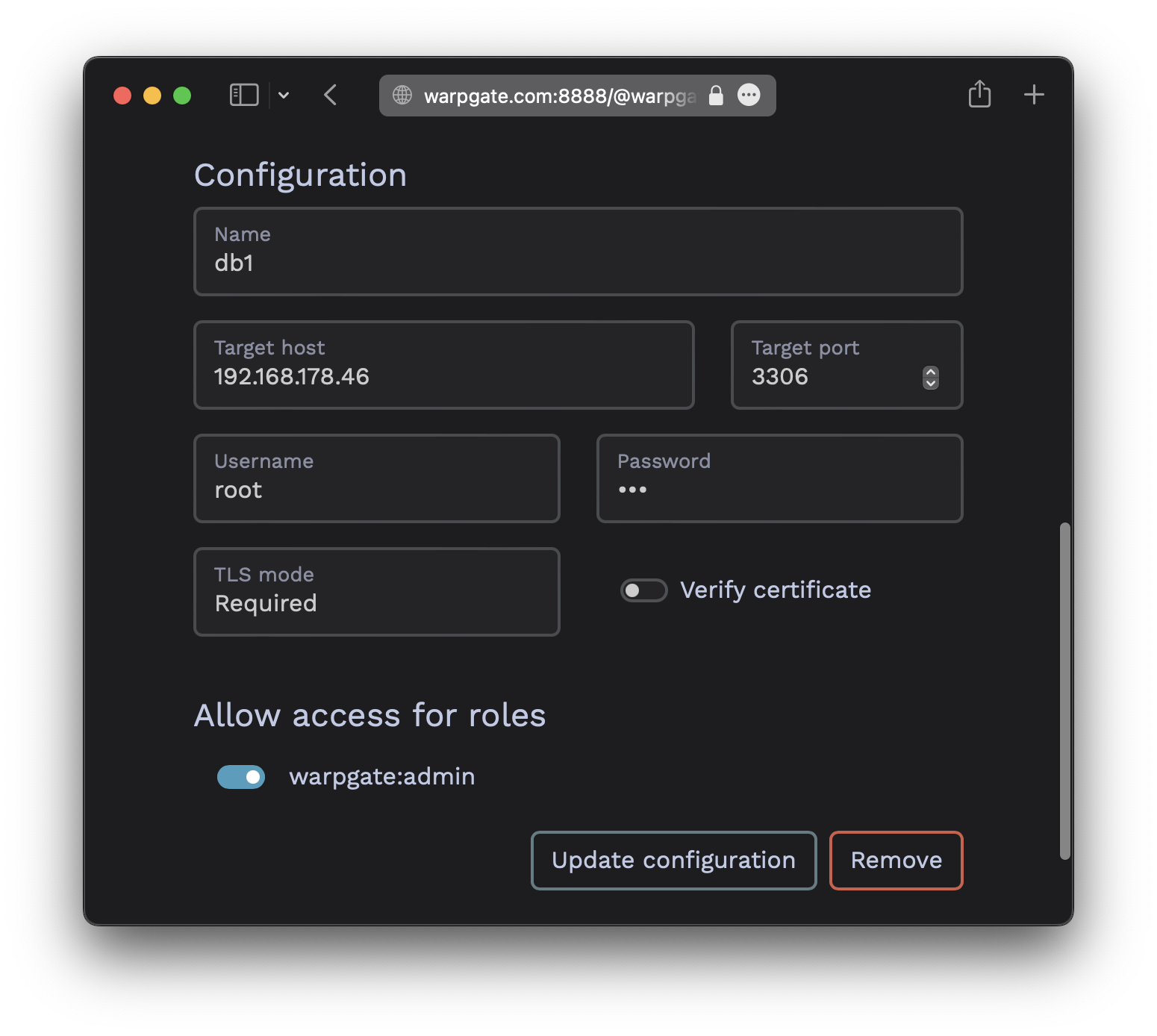Open the Share menu icon
The height and width of the screenshot is (1036, 1157).
(979, 94)
